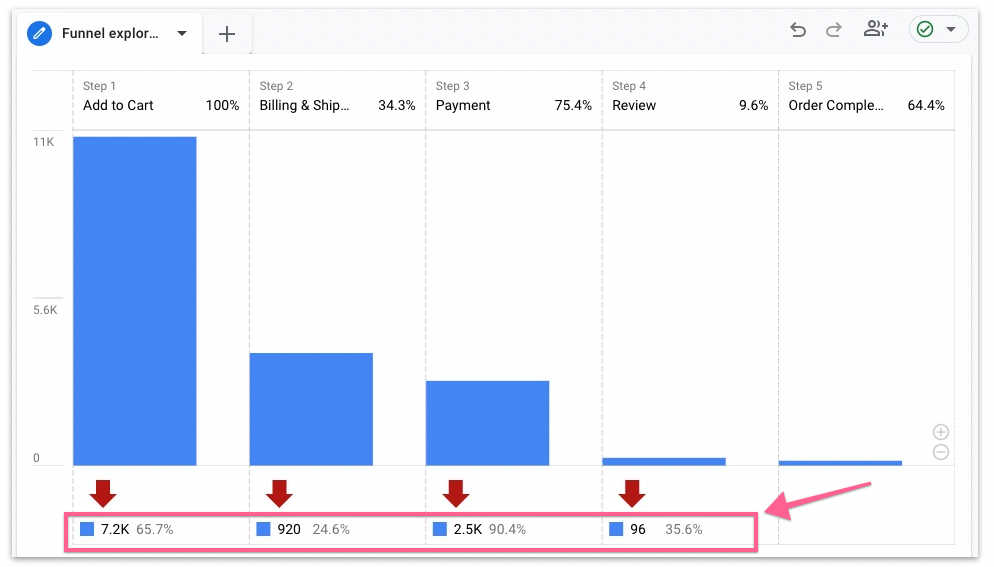The height and width of the screenshot is (567, 994).
Task: Click the Add to Cart blue bar
Action: pyautogui.click(x=134, y=300)
